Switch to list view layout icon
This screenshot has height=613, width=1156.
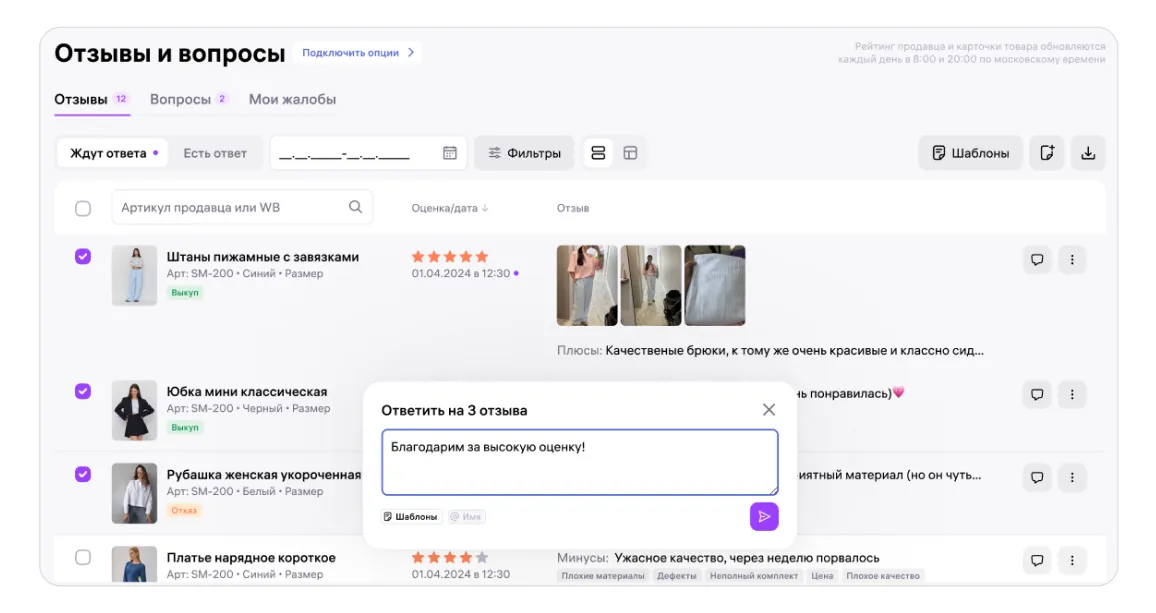point(598,153)
